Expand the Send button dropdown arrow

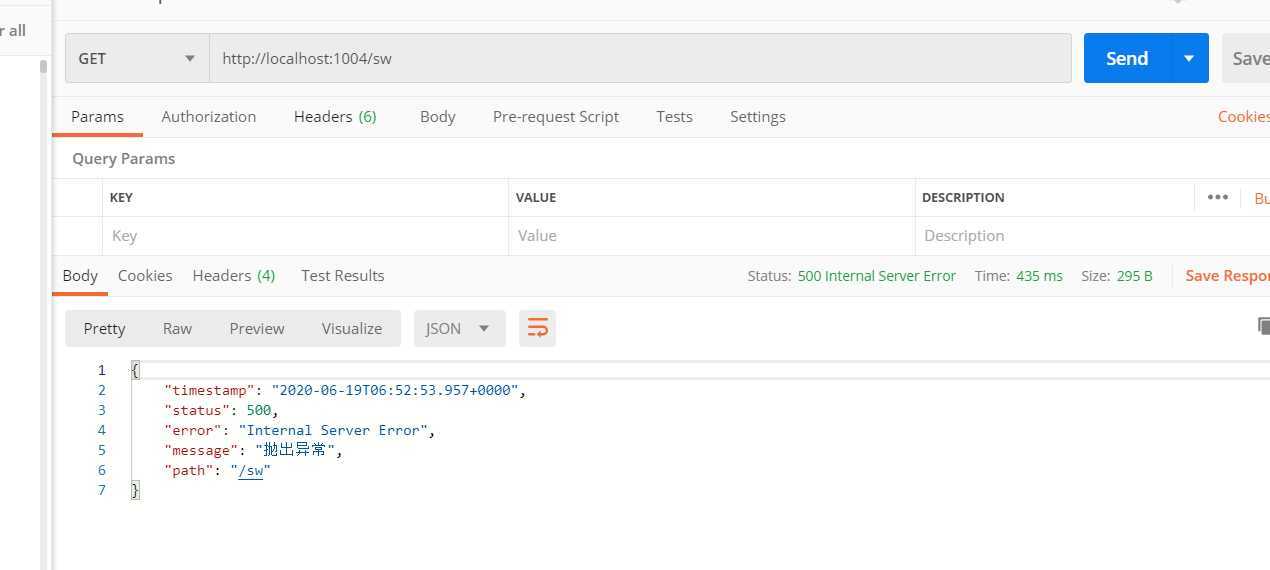pyautogui.click(x=1189, y=58)
